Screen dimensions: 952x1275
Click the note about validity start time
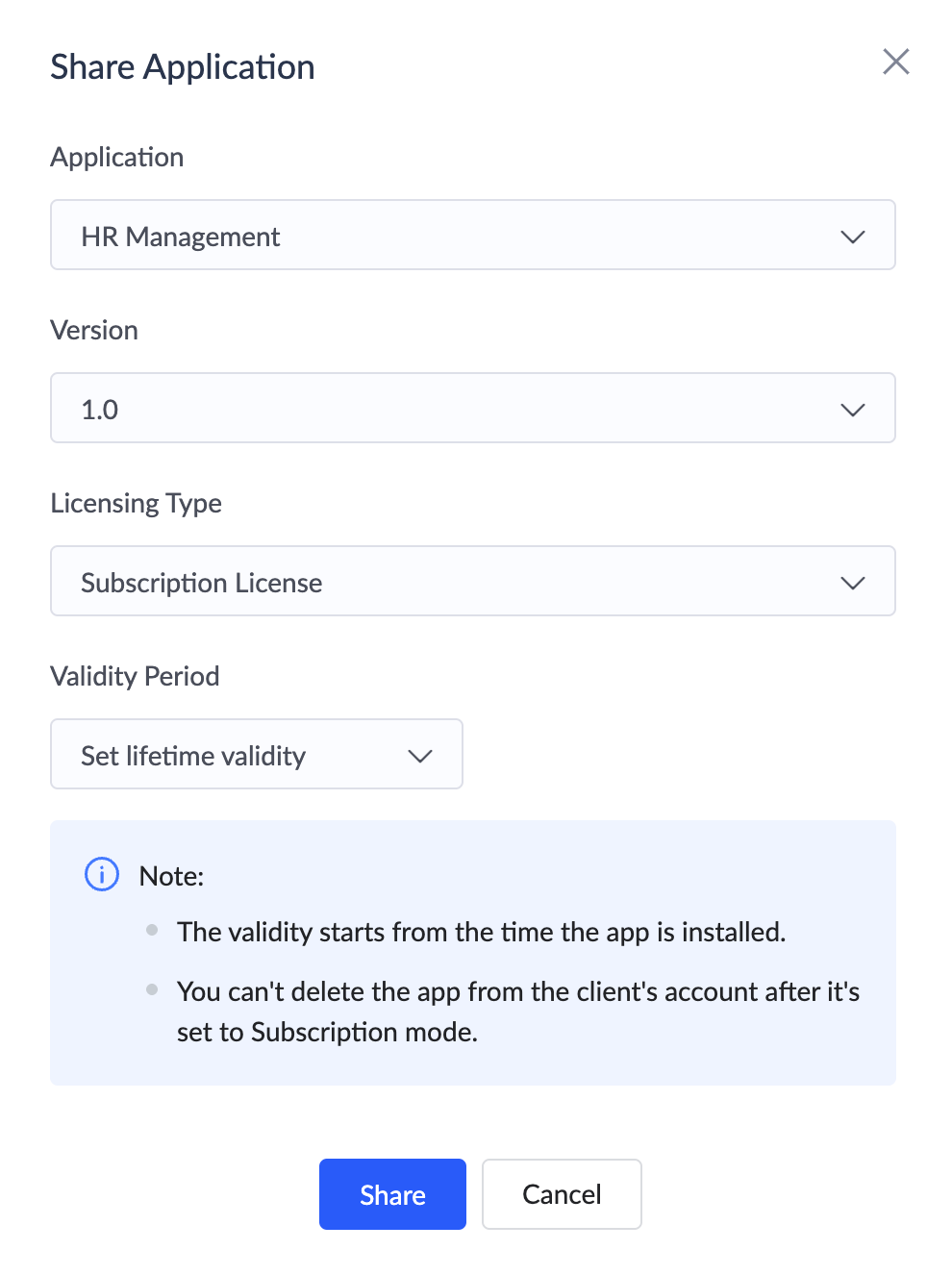tap(481, 932)
